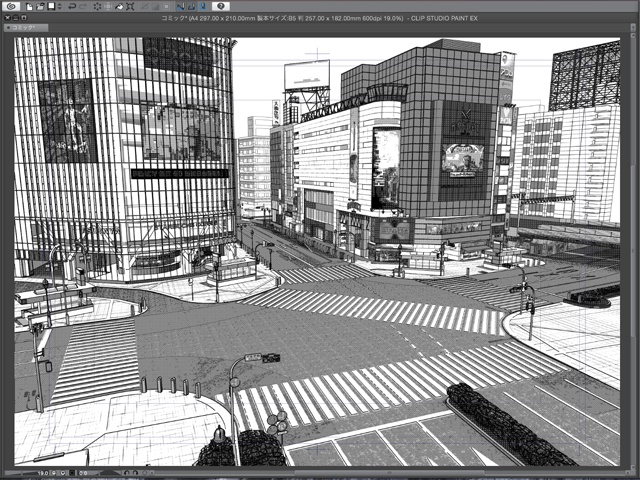
Task: Adjust the canvas rotation slider
Action: point(109,473)
